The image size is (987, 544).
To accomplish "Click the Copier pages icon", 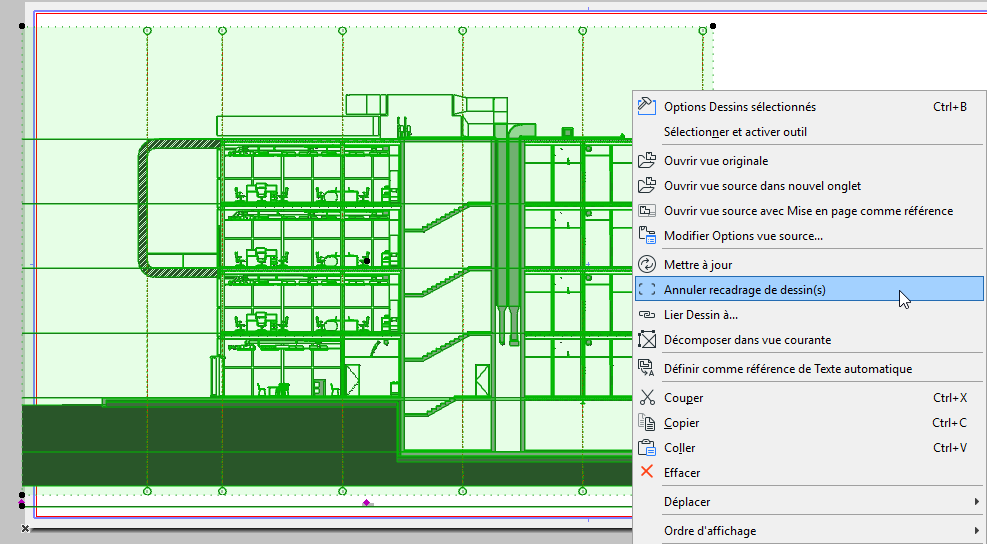I will tap(647, 423).
